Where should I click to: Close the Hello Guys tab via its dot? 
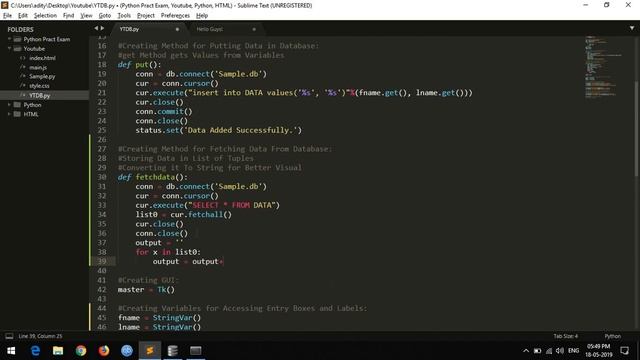tap(254, 29)
